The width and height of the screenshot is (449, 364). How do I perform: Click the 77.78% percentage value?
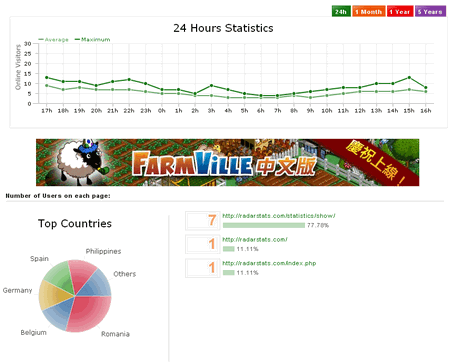318,225
